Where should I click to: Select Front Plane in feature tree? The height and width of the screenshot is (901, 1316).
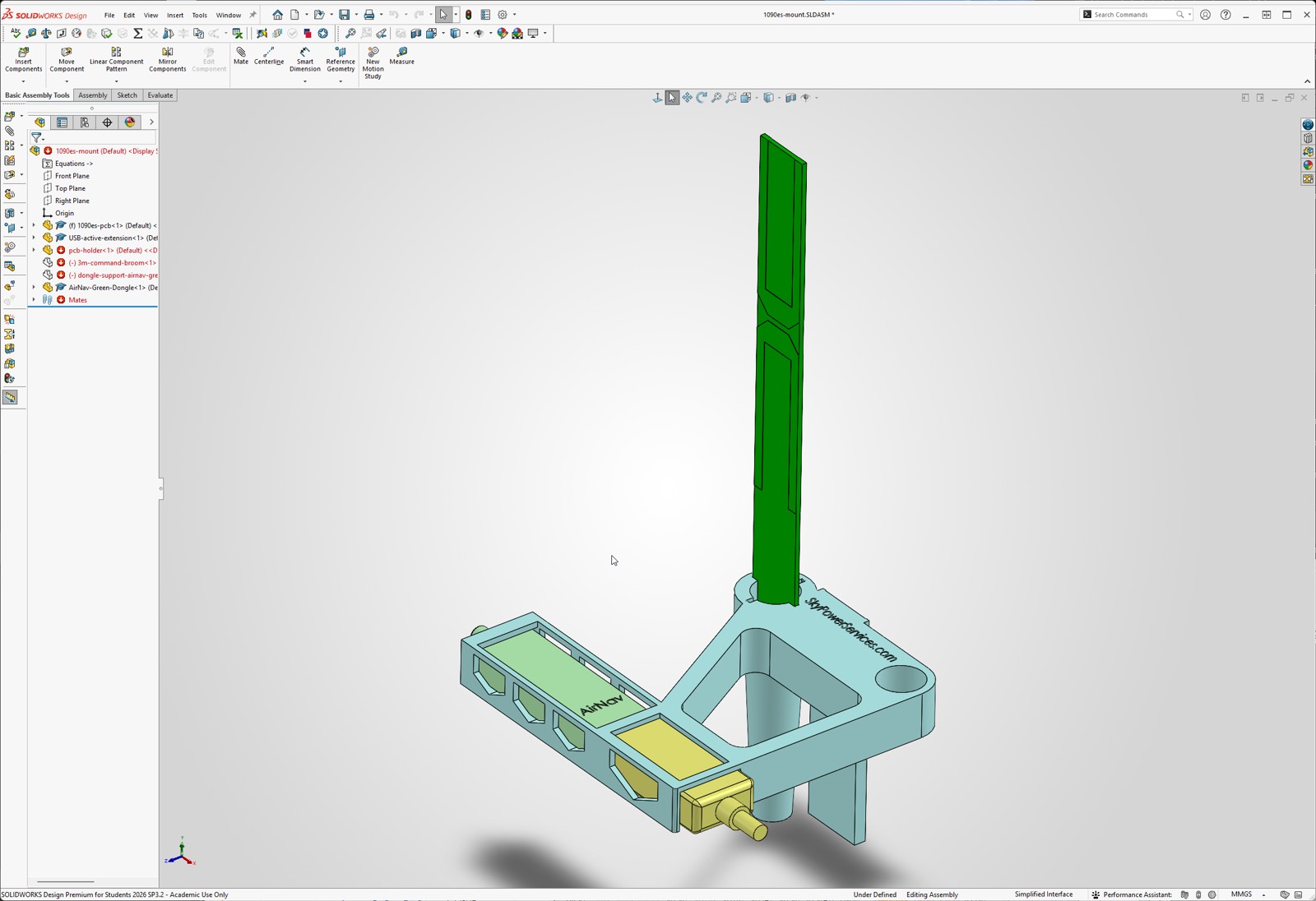[x=72, y=176]
